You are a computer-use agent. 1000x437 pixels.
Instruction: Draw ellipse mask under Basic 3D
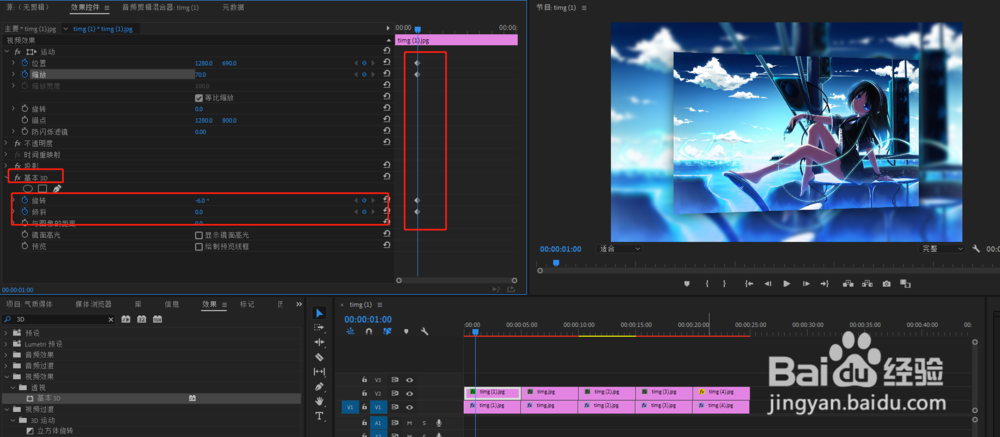point(28,189)
